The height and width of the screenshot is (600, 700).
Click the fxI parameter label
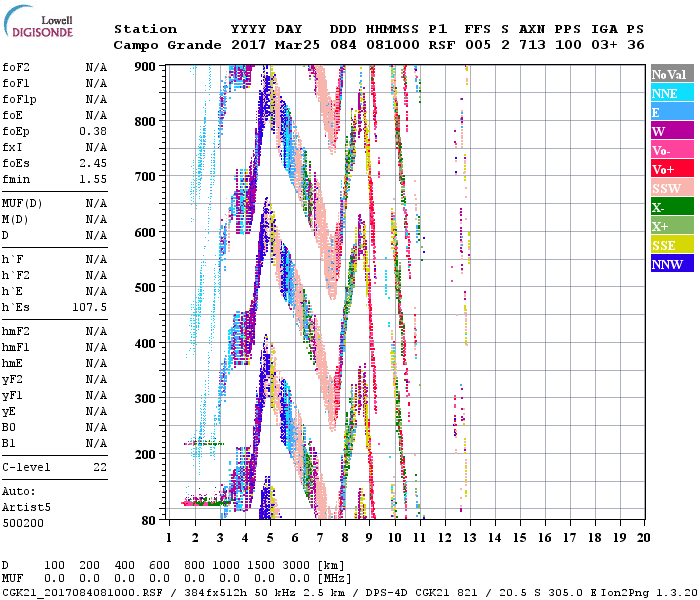click(12, 147)
